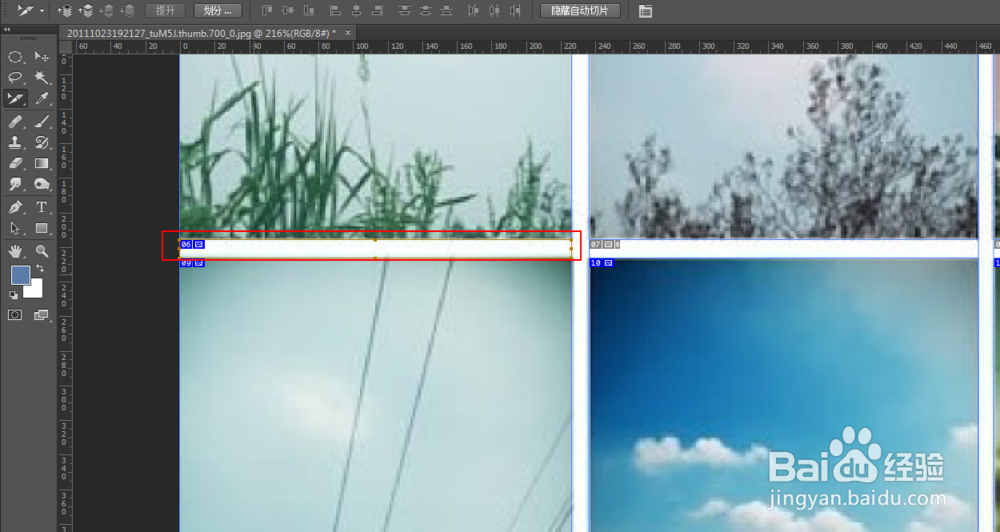Swap foreground and background colors
The width and height of the screenshot is (1000, 532).
point(40,269)
